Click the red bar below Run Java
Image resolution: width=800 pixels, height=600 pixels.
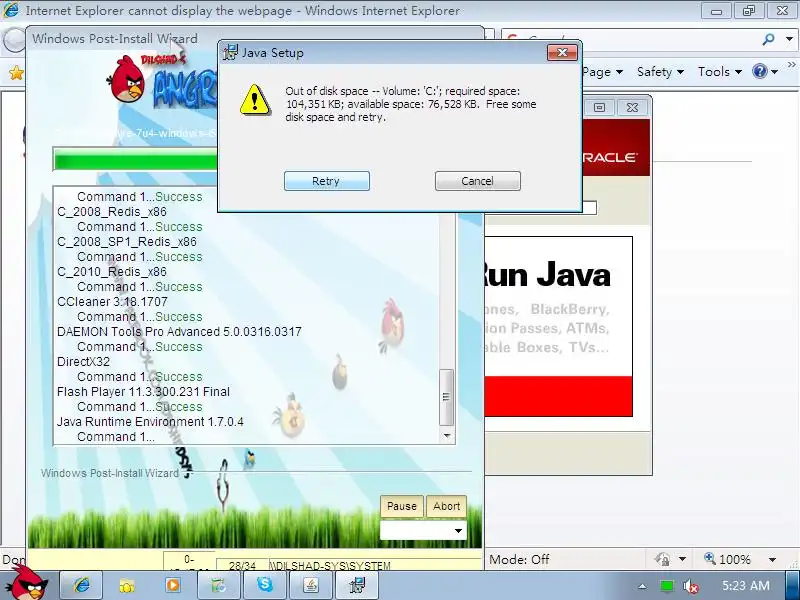coord(559,396)
